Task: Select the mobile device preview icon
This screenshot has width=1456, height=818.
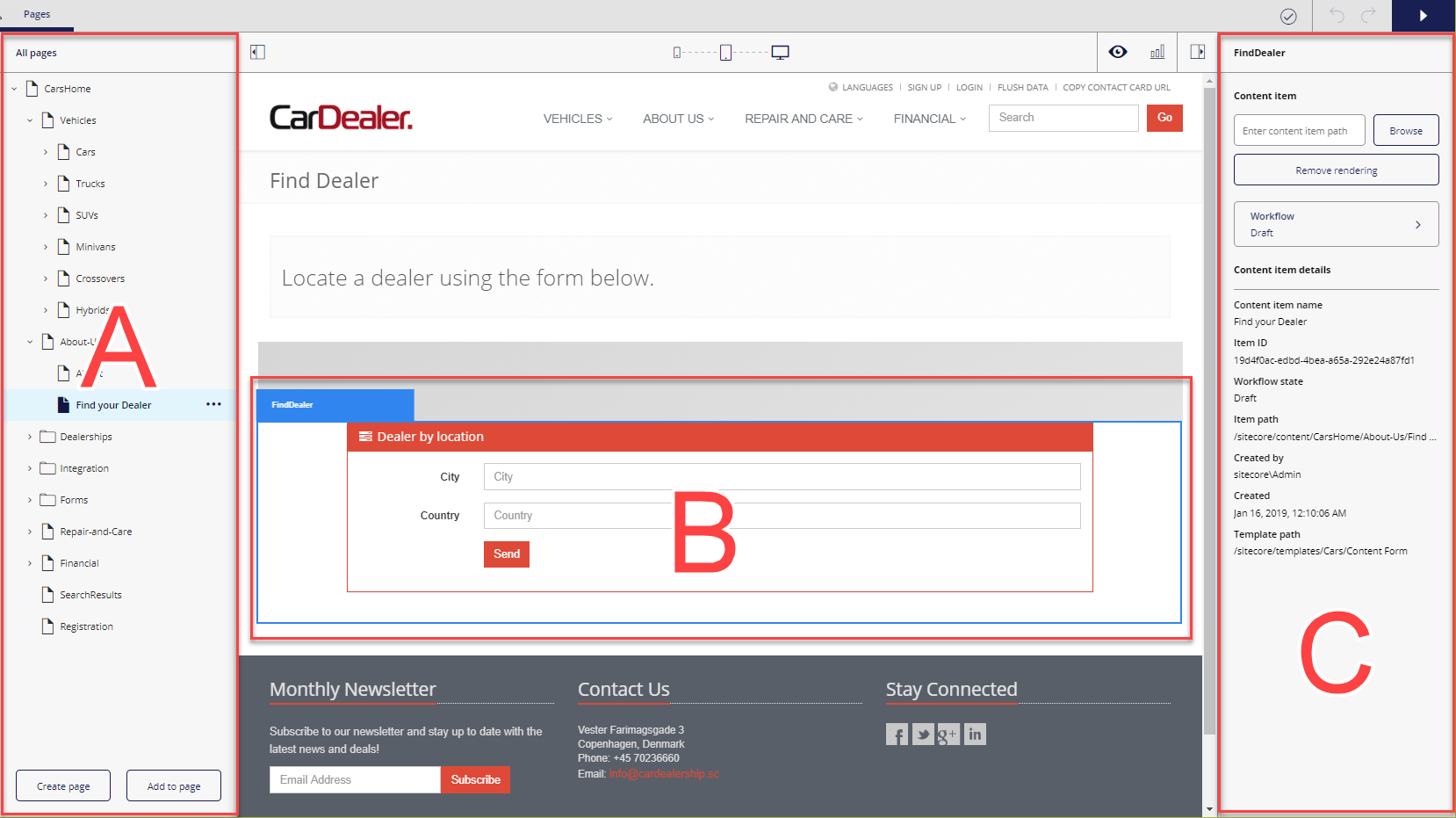Action: click(x=677, y=53)
